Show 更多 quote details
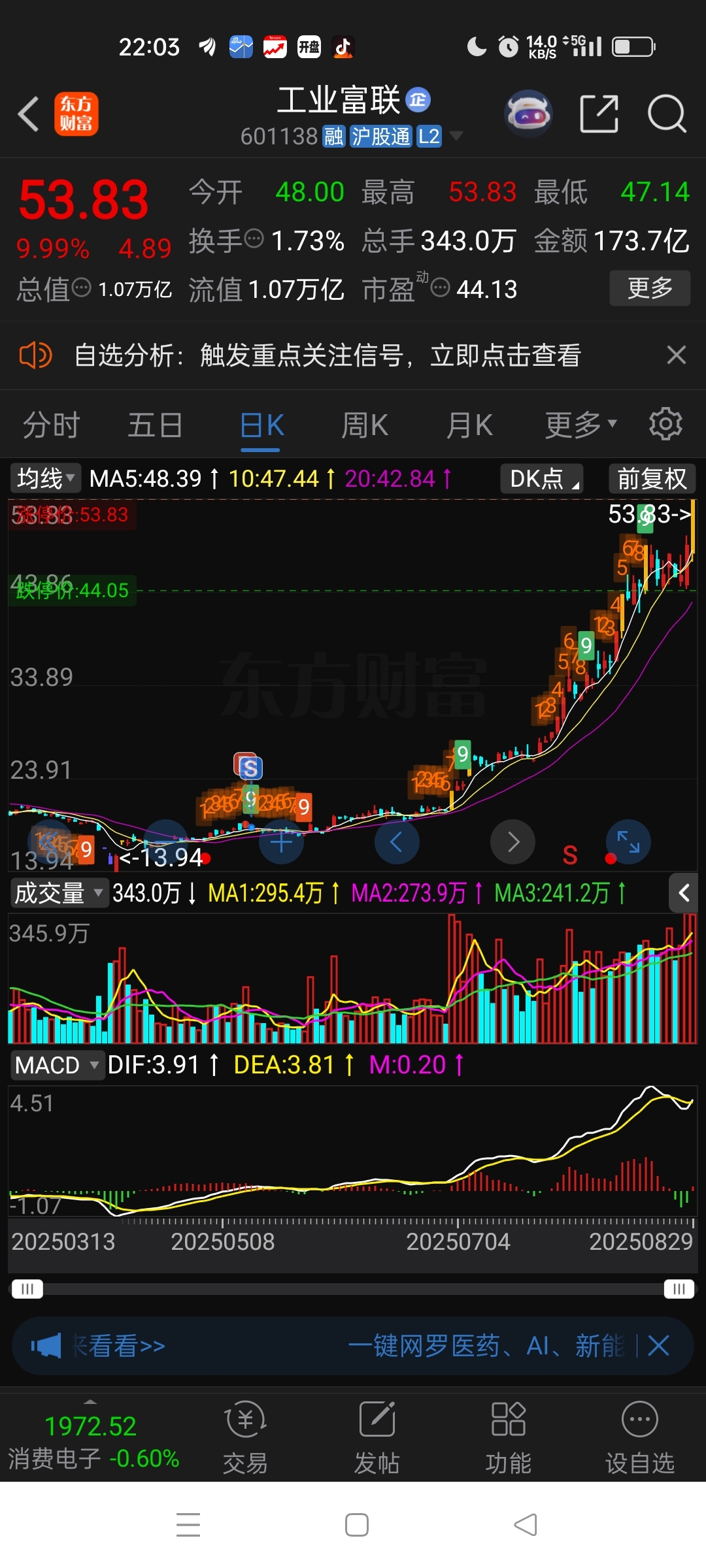The height and width of the screenshot is (1568, 706). (x=650, y=288)
